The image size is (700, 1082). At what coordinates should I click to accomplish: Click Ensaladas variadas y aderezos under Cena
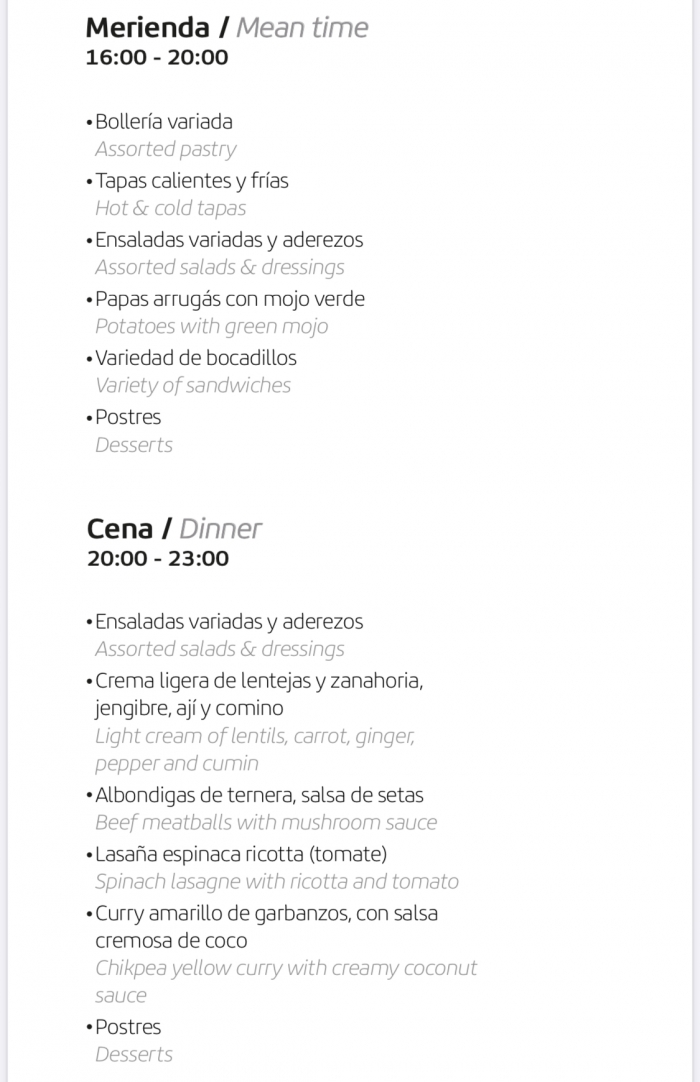click(229, 622)
